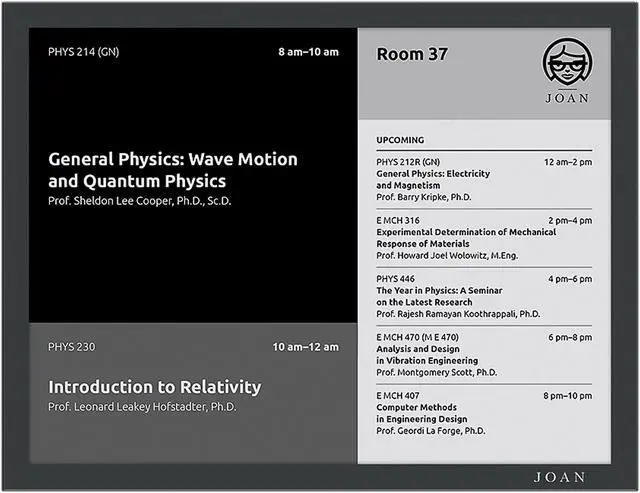
Task: Select the E MCH 316 course code
Action: click(398, 219)
